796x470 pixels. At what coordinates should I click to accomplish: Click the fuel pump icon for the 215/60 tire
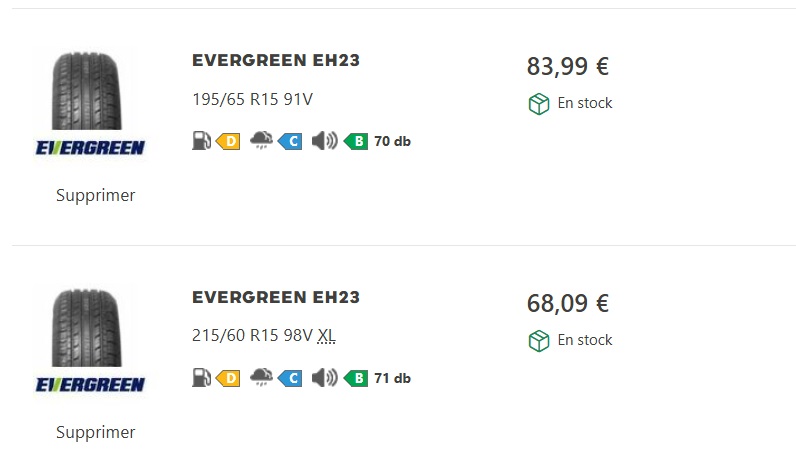[201, 378]
